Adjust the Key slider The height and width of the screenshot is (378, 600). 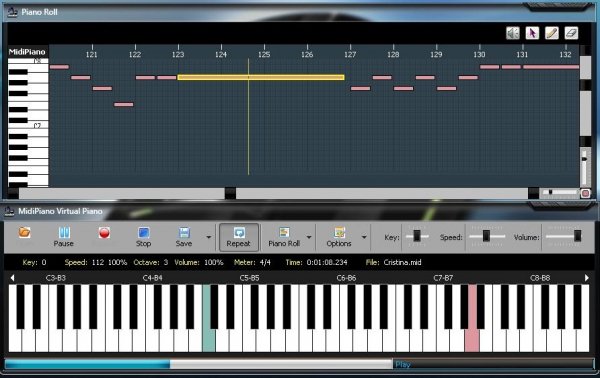tap(417, 236)
